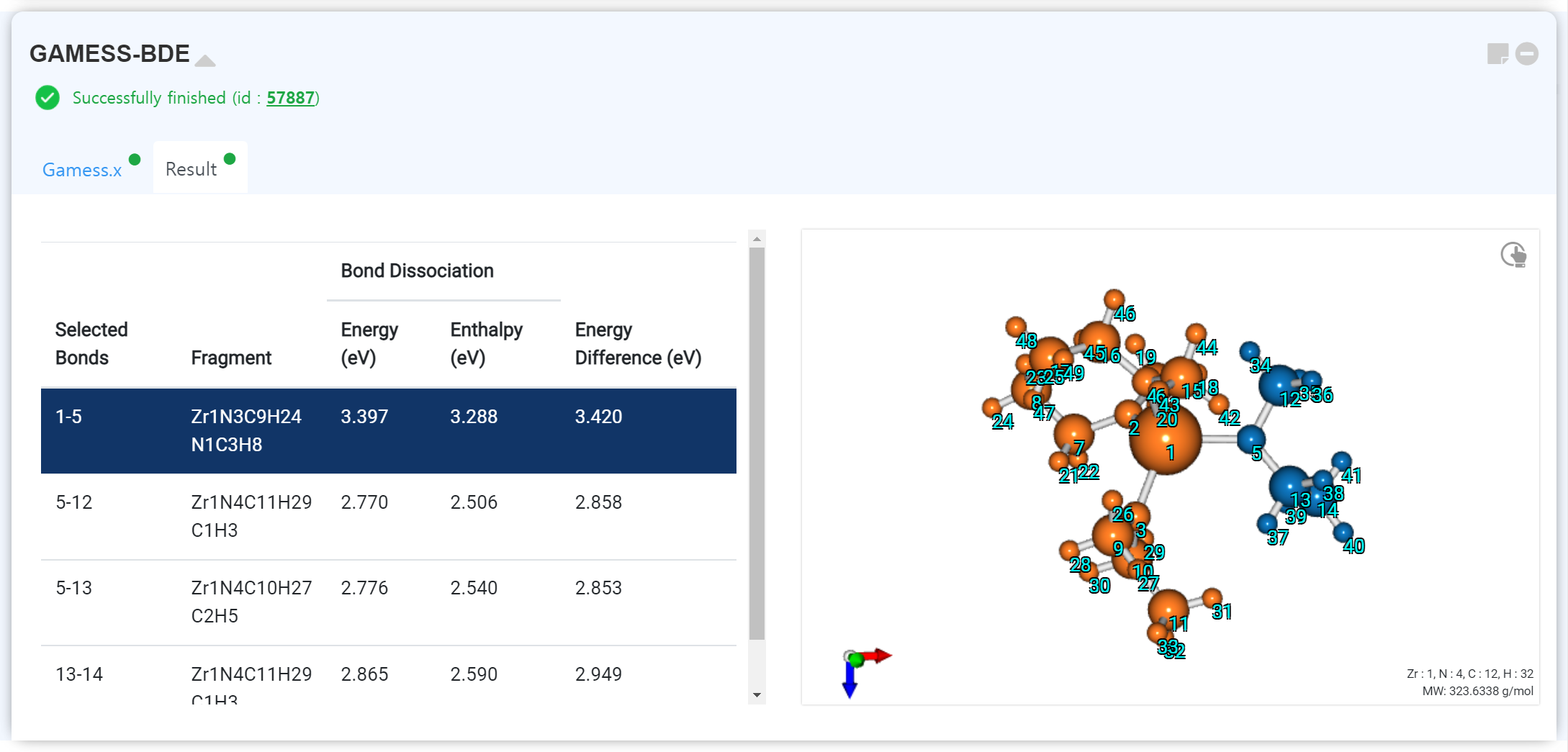Image resolution: width=1568 pixels, height=752 pixels.
Task: Select the 5-12 bond row
Action: 389,516
